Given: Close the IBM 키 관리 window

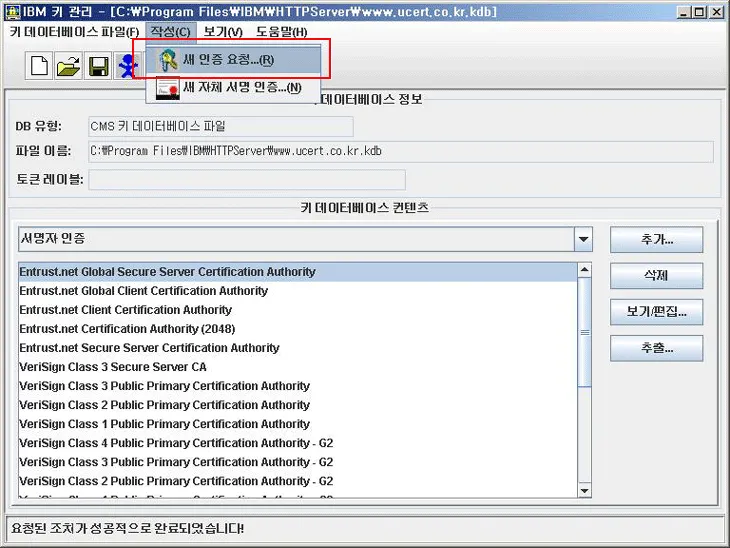Looking at the screenshot, I should click(x=716, y=12).
